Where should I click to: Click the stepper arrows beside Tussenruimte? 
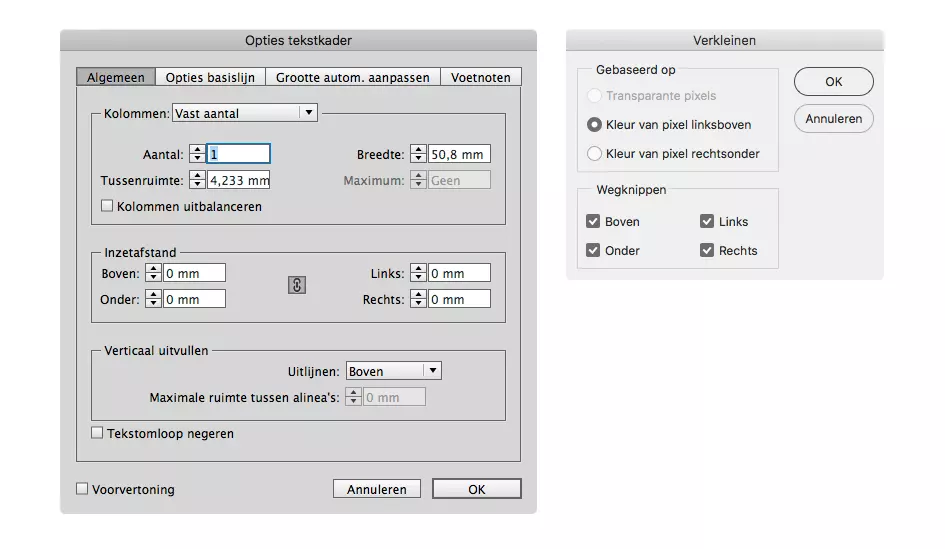tap(197, 181)
